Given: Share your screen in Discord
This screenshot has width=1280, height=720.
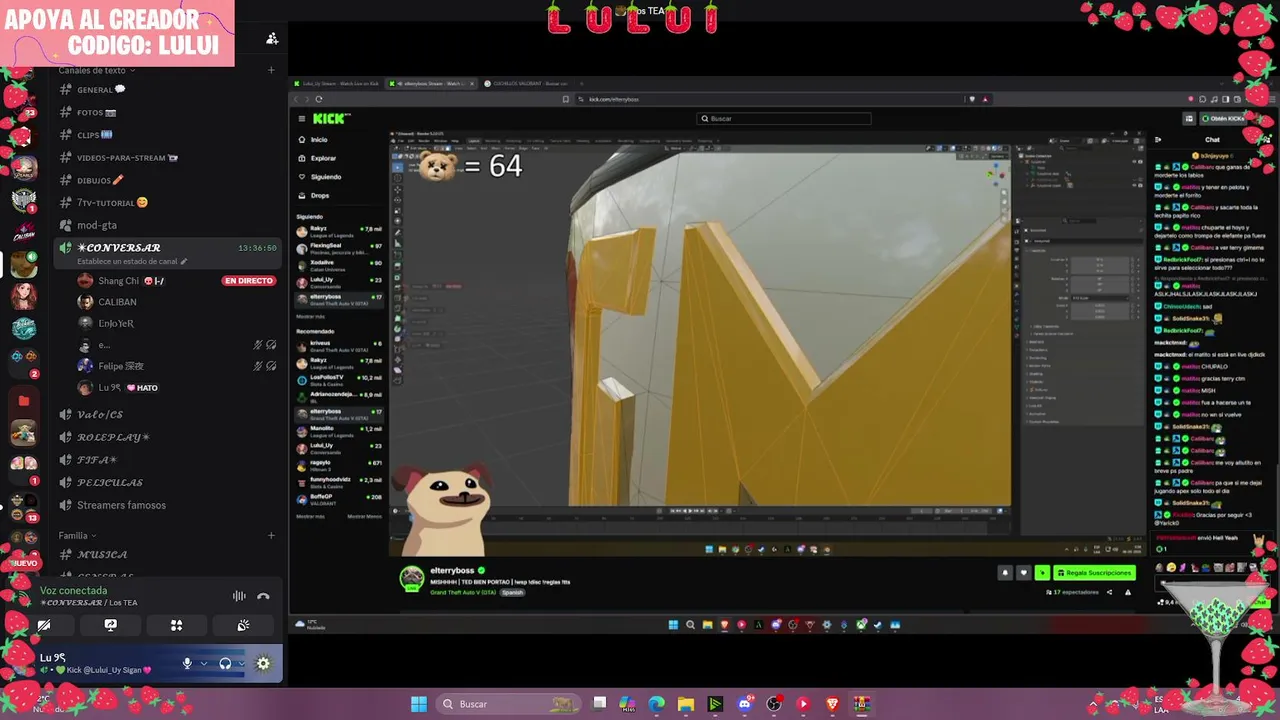Looking at the screenshot, I should (x=111, y=625).
